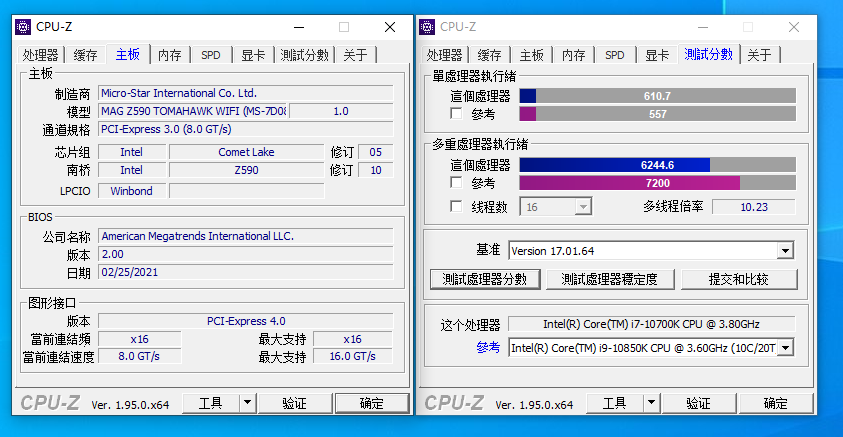The height and width of the screenshot is (437, 843).
Task: Open 显卡 tab in right window
Action: point(657,55)
